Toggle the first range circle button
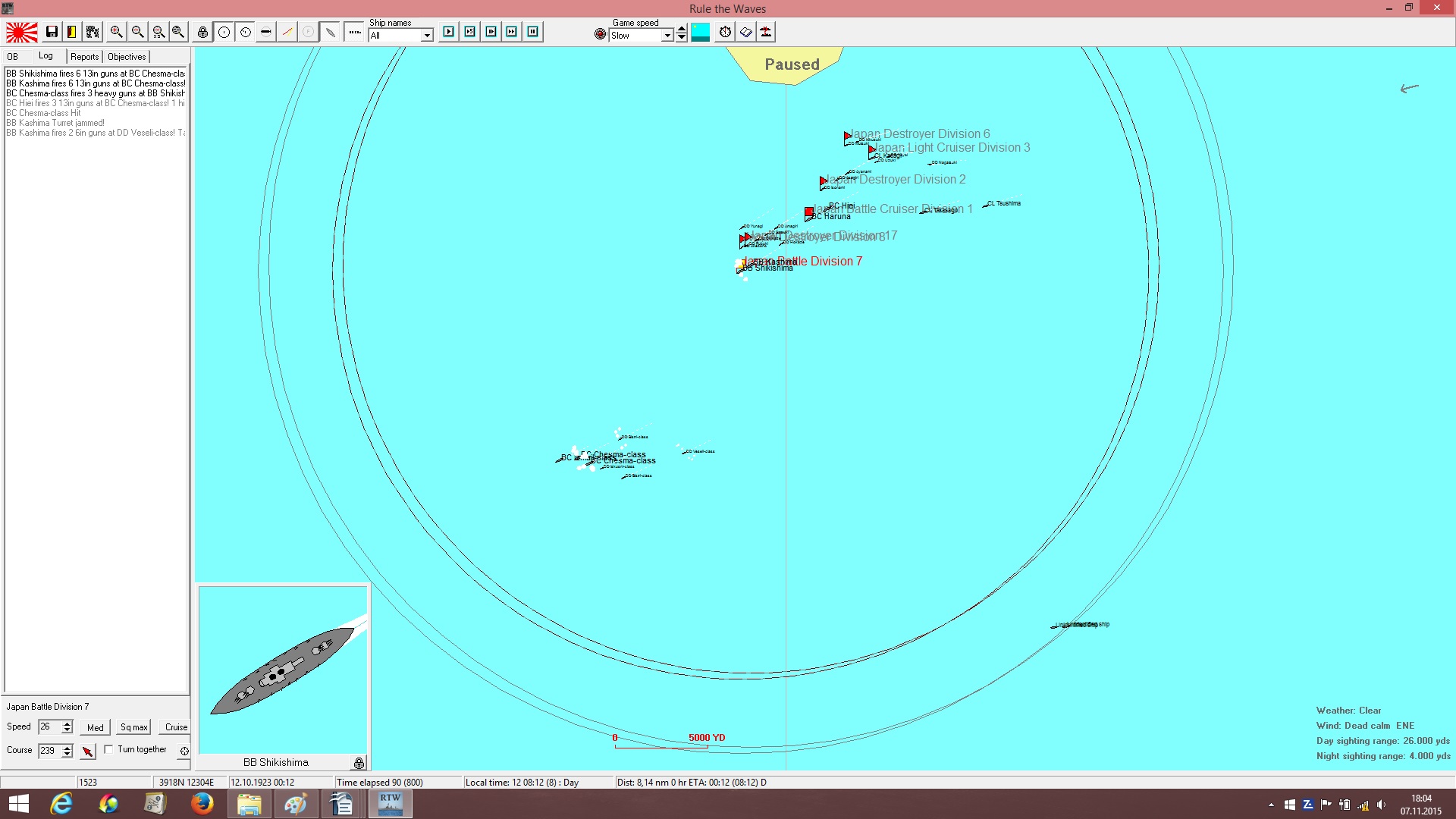Screen dimensions: 1456x819 point(224,32)
